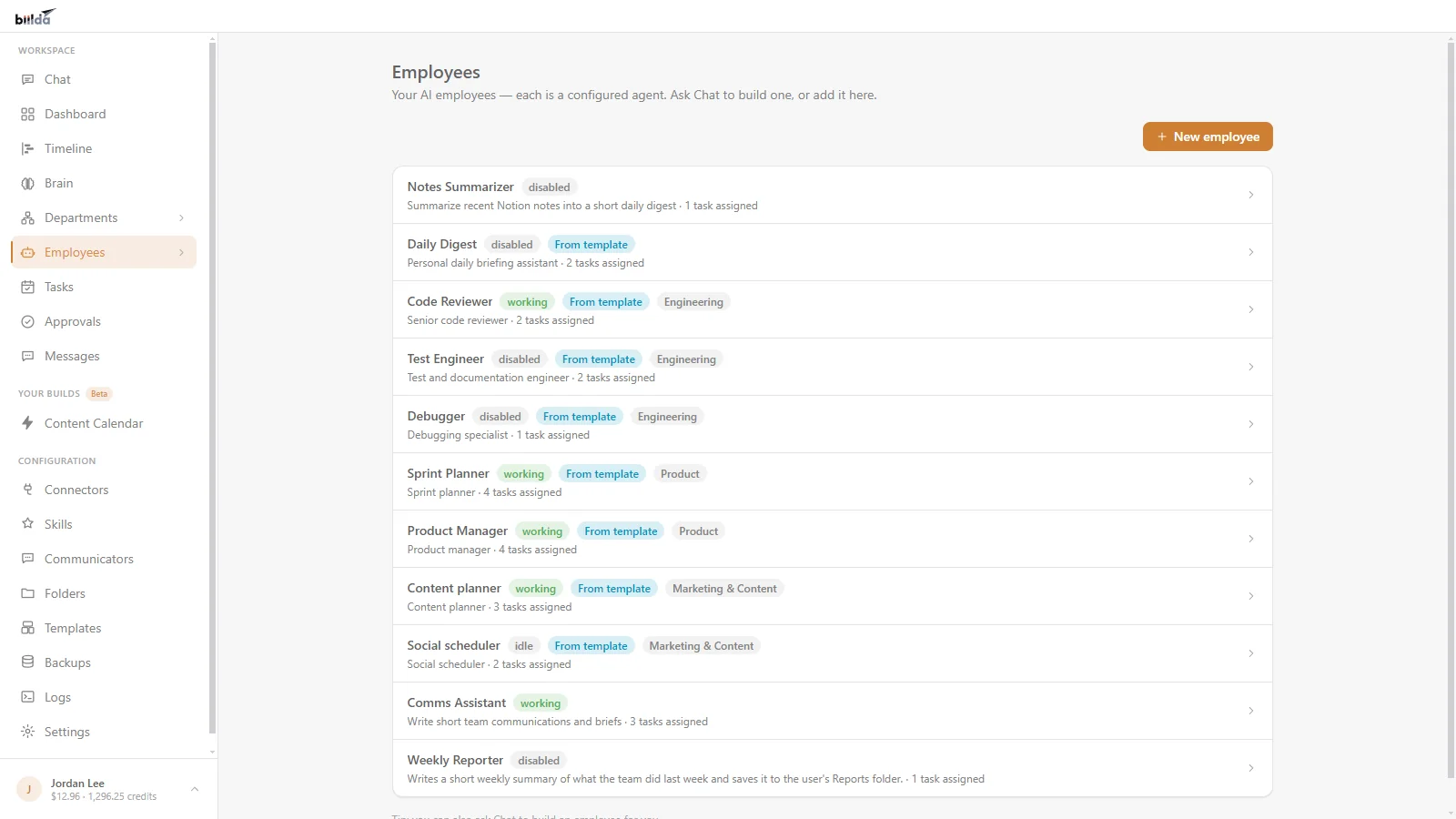Click the Departments org-chart icon
The width and height of the screenshot is (1456, 819).
[x=27, y=217]
